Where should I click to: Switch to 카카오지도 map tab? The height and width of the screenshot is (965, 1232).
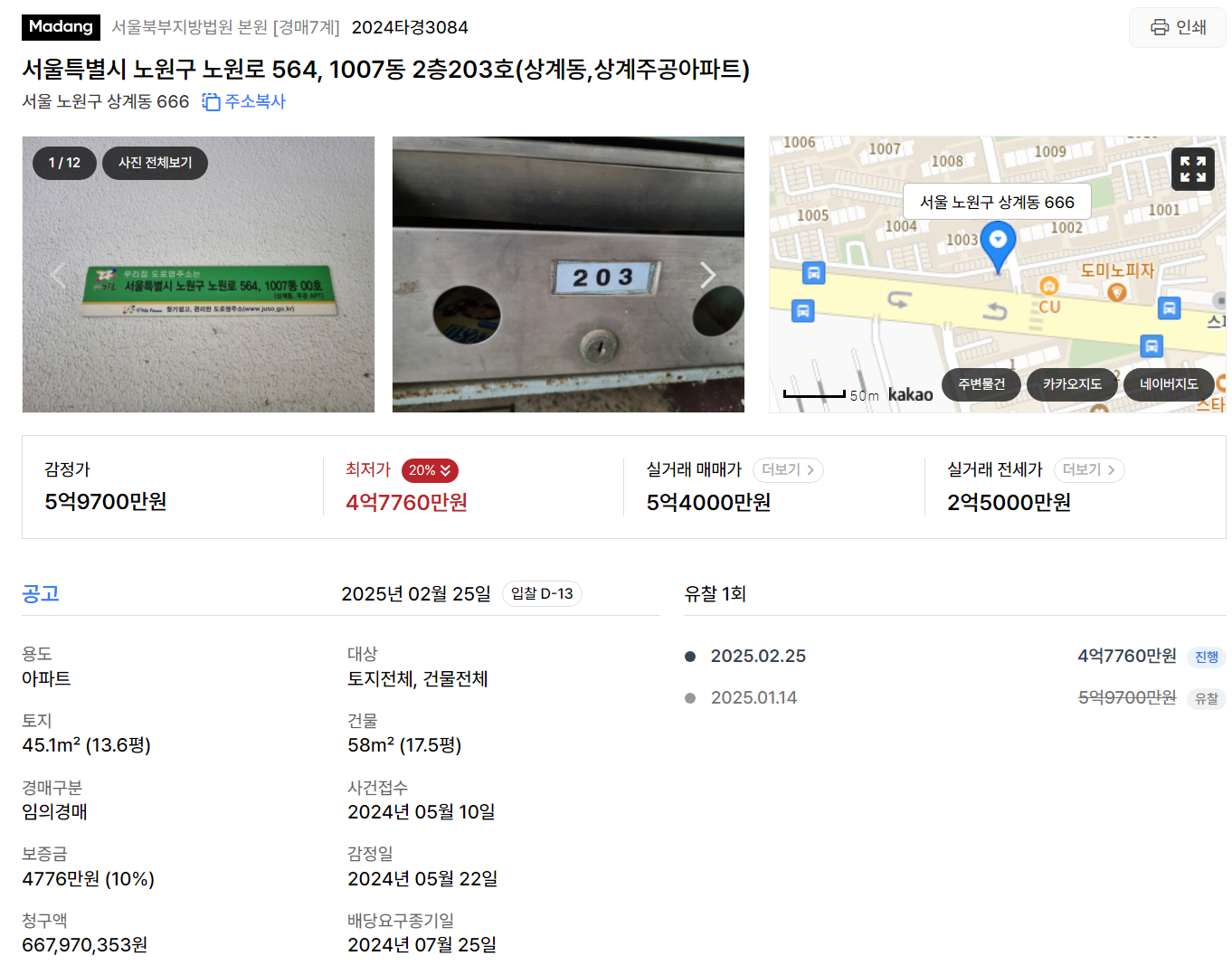pos(1072,384)
